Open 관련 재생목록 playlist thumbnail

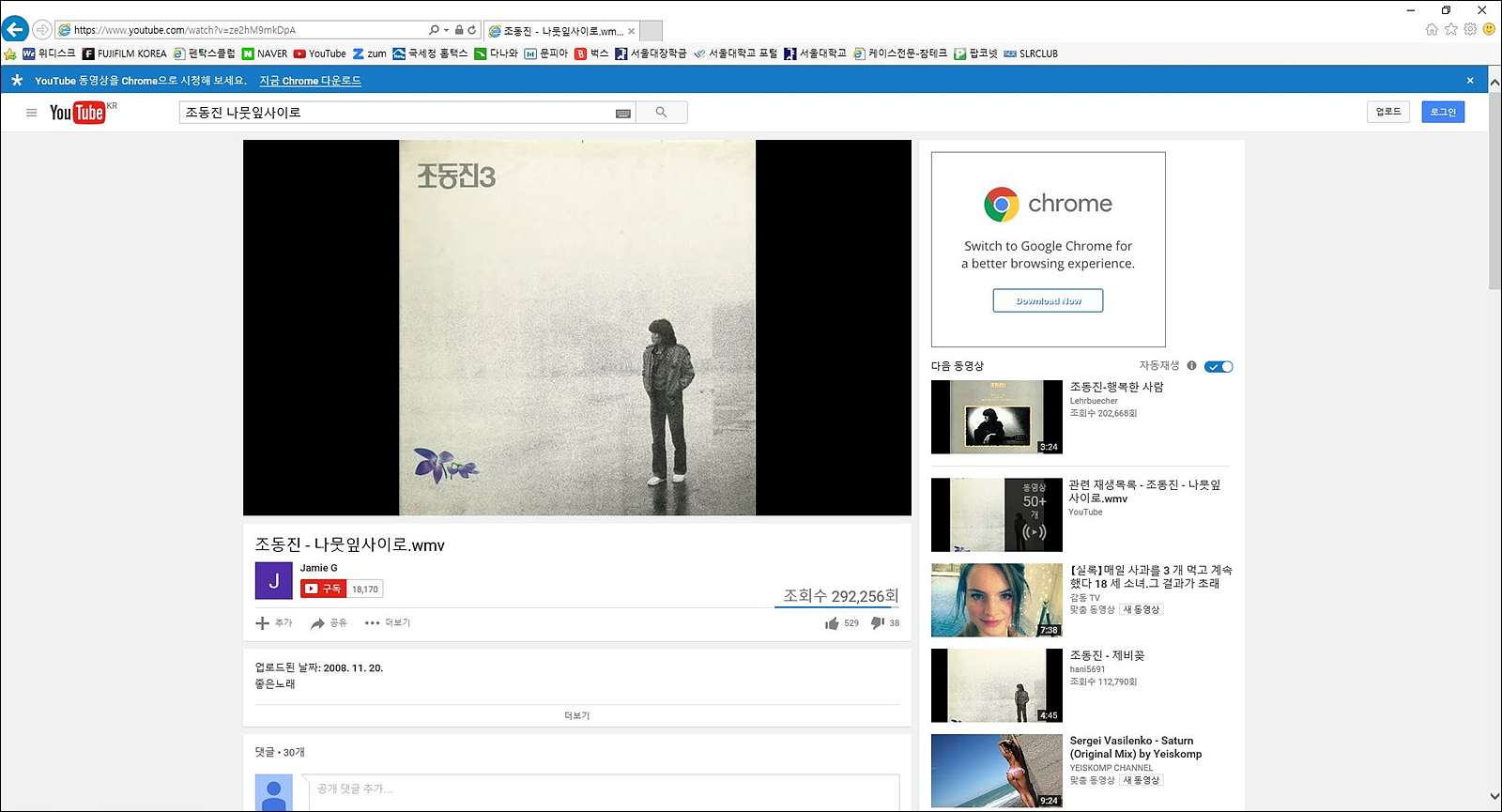point(997,514)
